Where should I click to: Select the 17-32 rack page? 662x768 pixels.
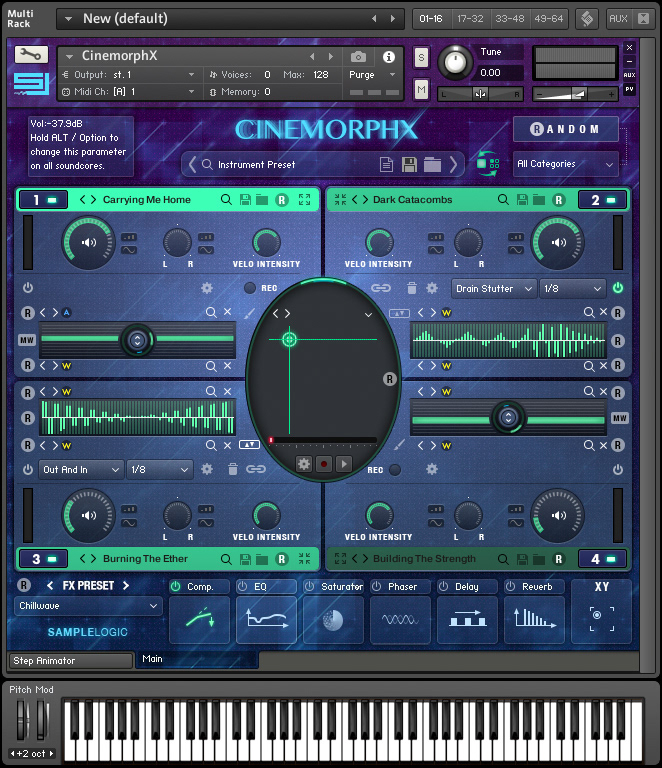coord(470,19)
